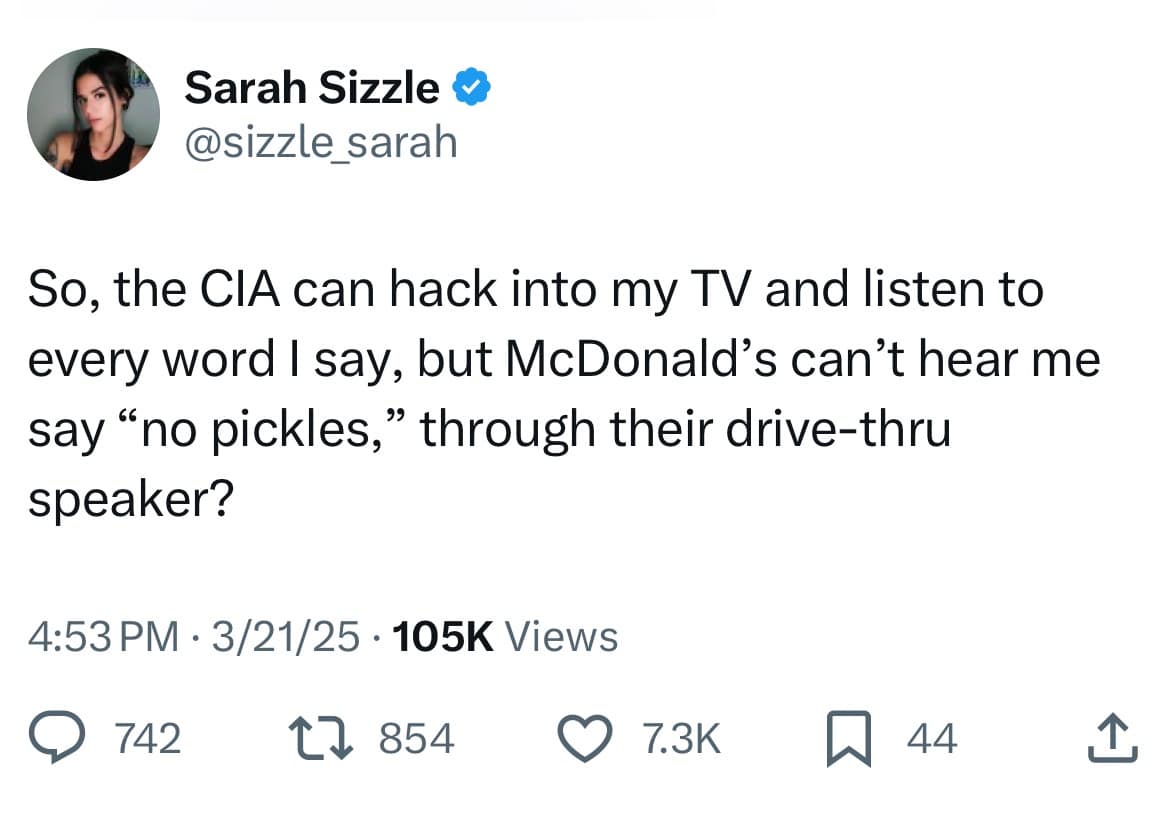Click the 44 bookmarks count
This screenshot has width=1164, height=833.
[x=932, y=740]
